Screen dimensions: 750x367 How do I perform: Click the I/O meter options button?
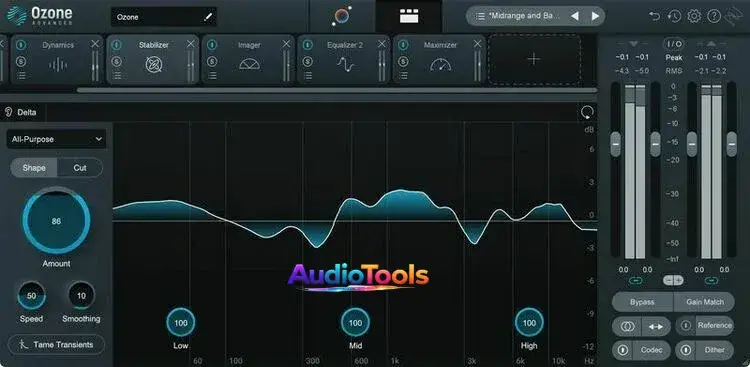(673, 44)
